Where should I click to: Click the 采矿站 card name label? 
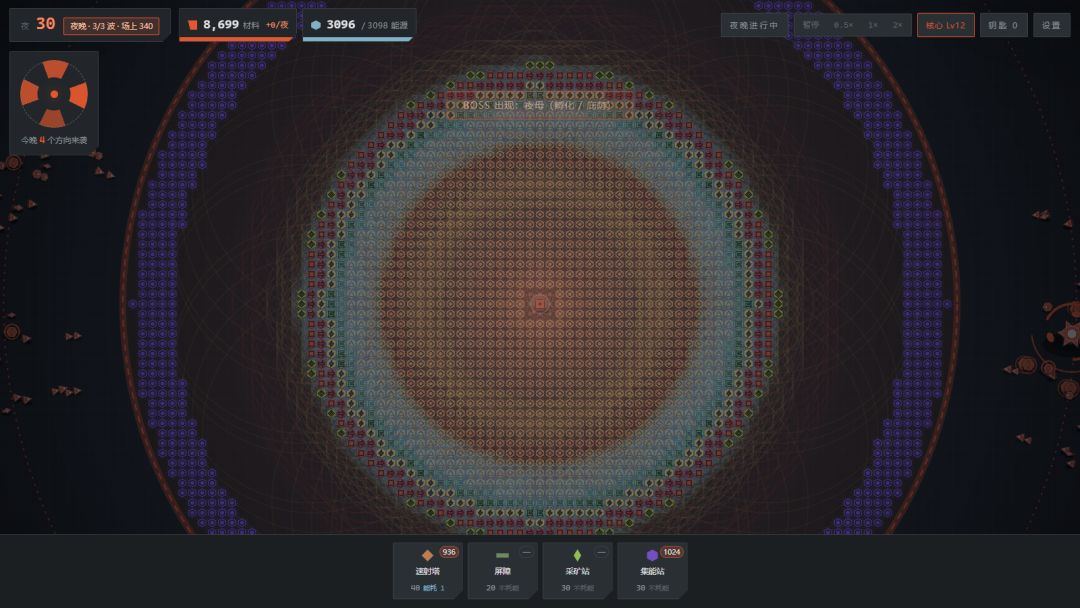point(577,572)
